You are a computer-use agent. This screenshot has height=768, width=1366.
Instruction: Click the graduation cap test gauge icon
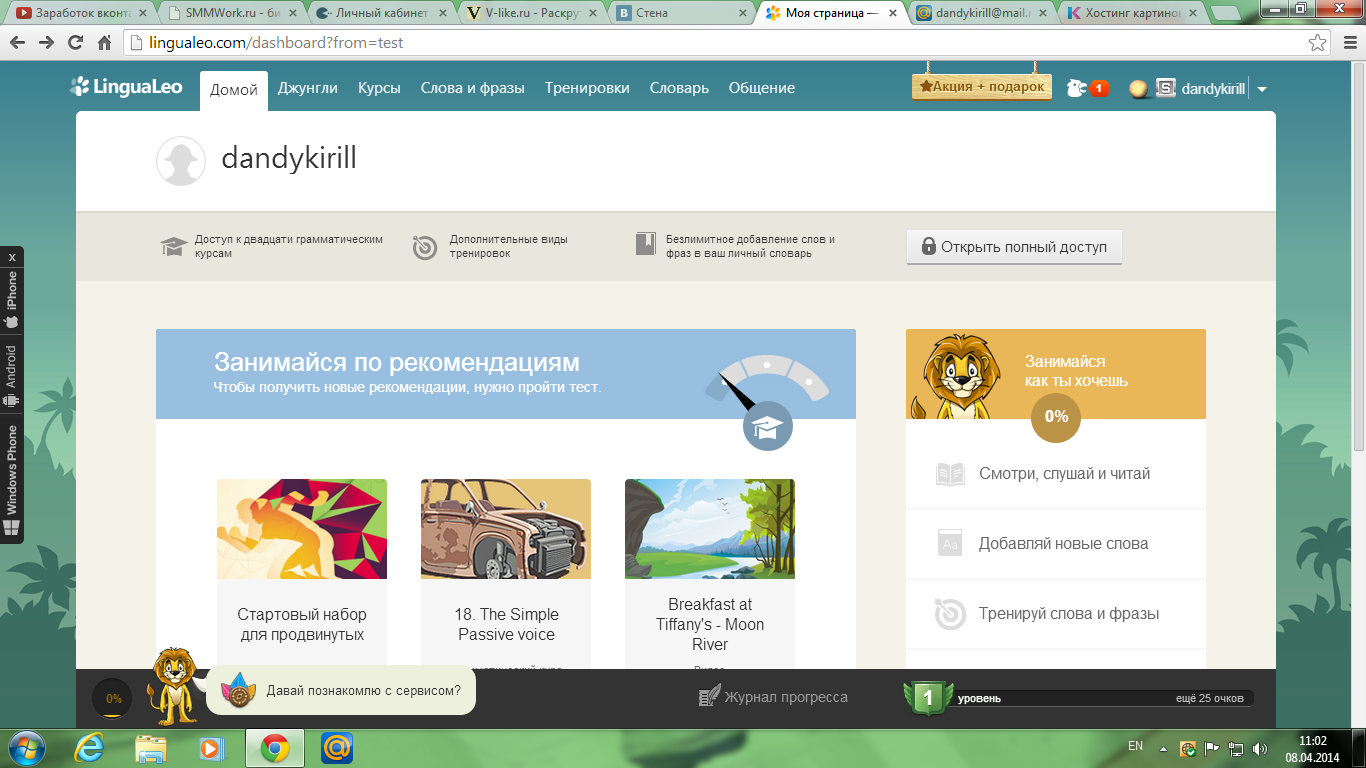767,427
